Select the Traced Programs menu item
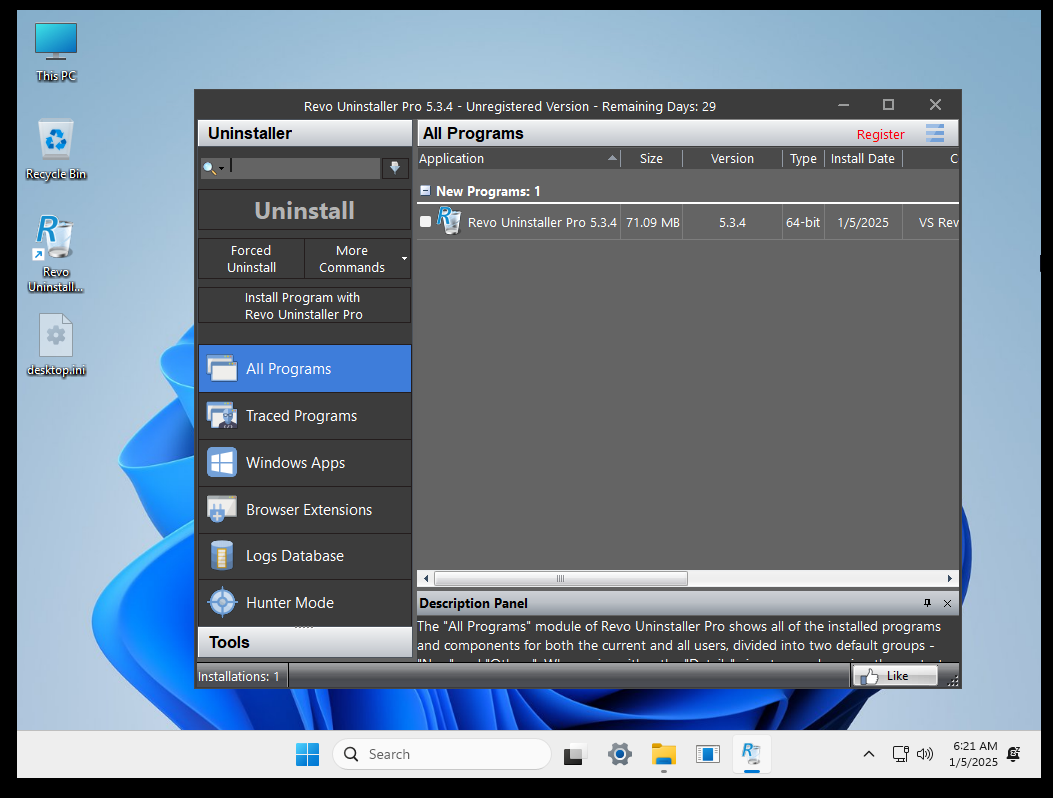Screen dimensions: 1053x798 coord(305,415)
